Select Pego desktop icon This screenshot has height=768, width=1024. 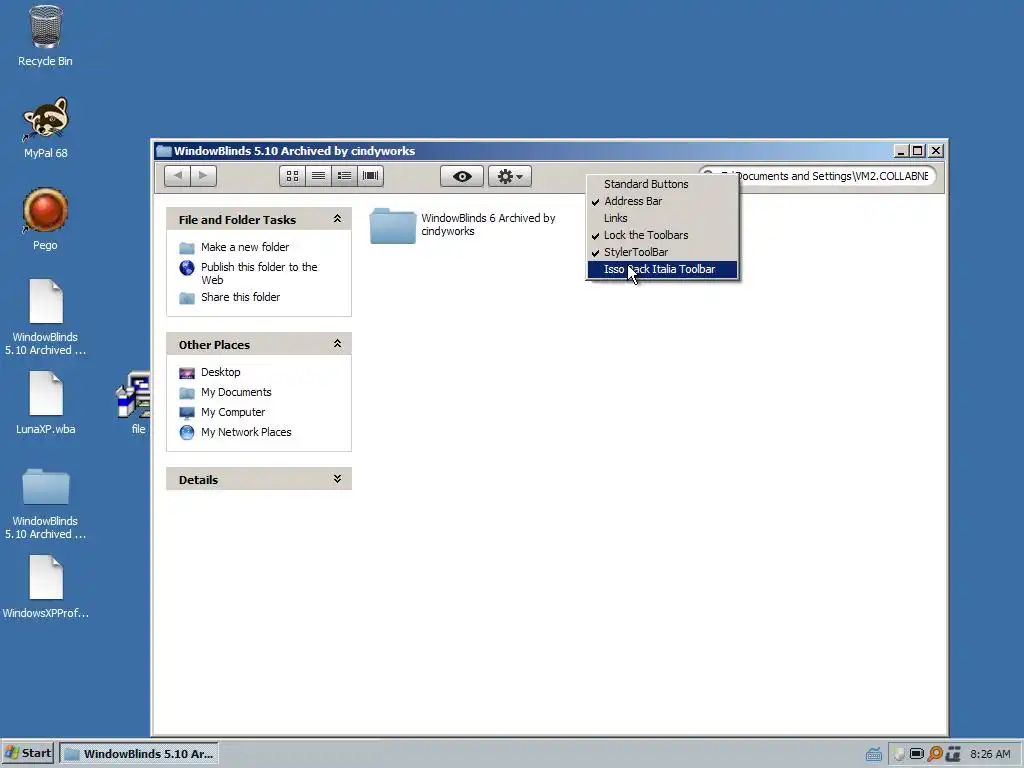coord(45,219)
